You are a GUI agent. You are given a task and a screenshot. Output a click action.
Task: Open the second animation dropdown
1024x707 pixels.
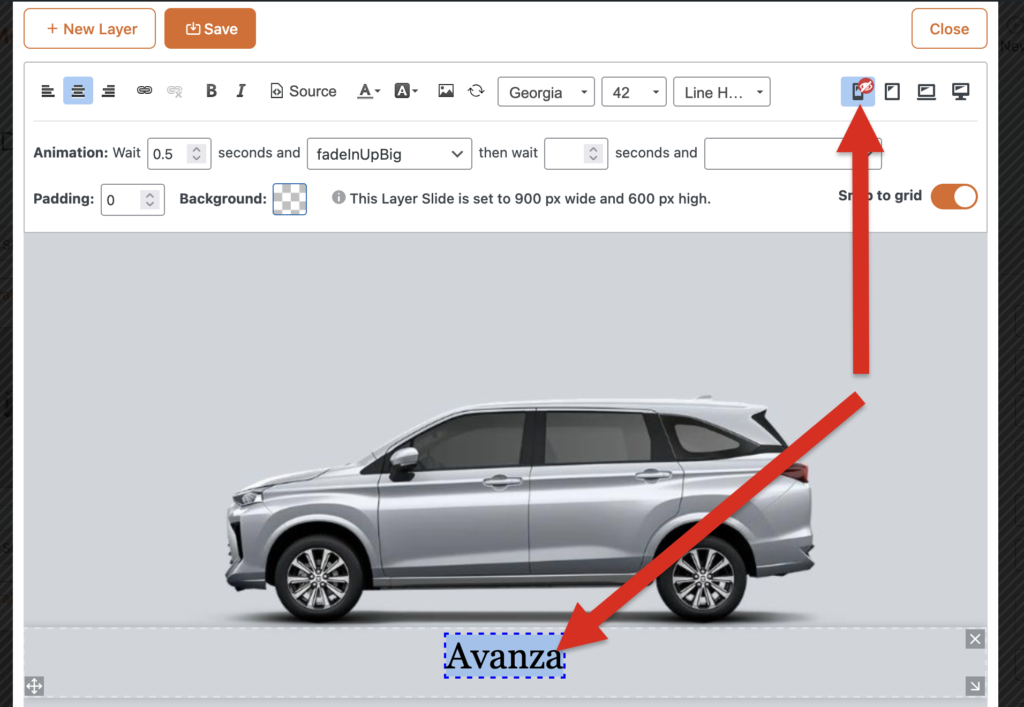click(x=793, y=154)
